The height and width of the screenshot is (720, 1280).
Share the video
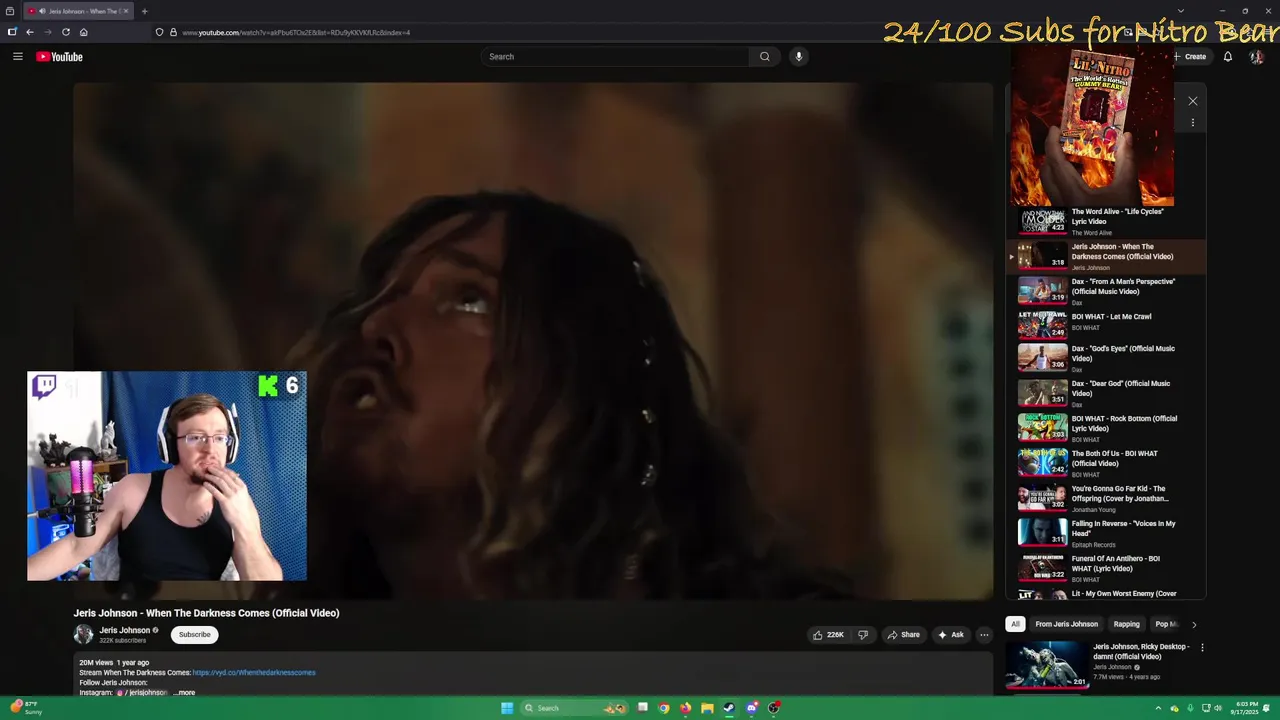pyautogui.click(x=903, y=635)
